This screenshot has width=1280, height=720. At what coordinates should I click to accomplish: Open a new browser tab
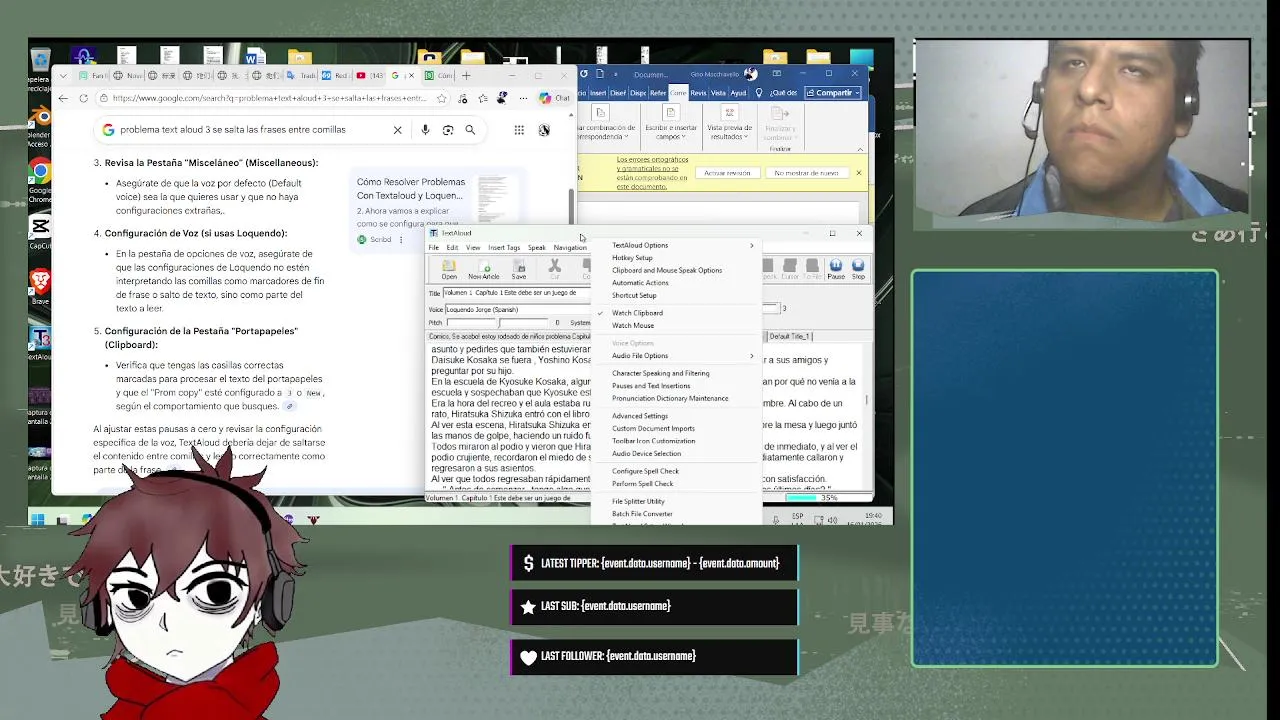(466, 75)
